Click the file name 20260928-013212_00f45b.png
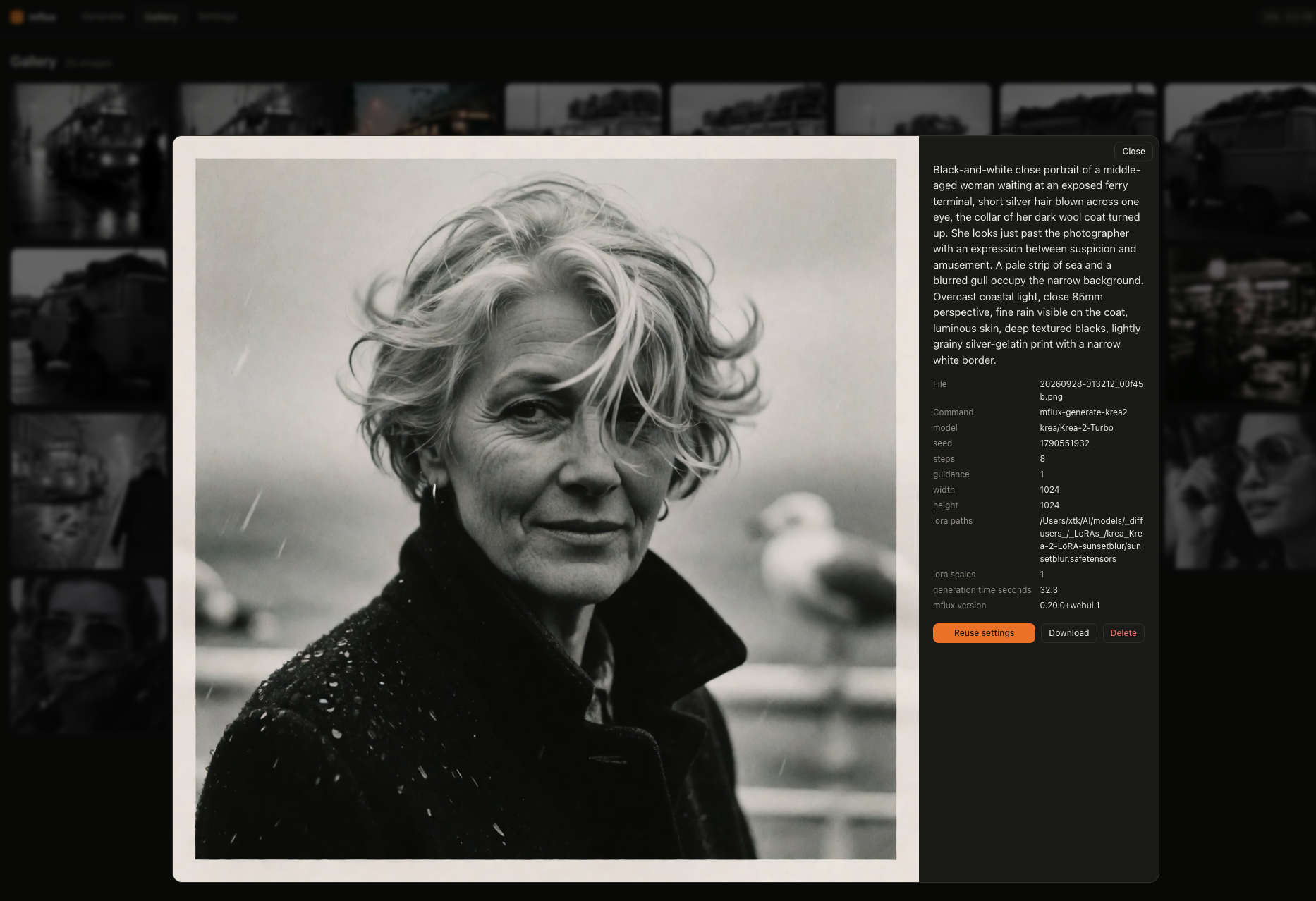1316x901 pixels. coord(1091,391)
